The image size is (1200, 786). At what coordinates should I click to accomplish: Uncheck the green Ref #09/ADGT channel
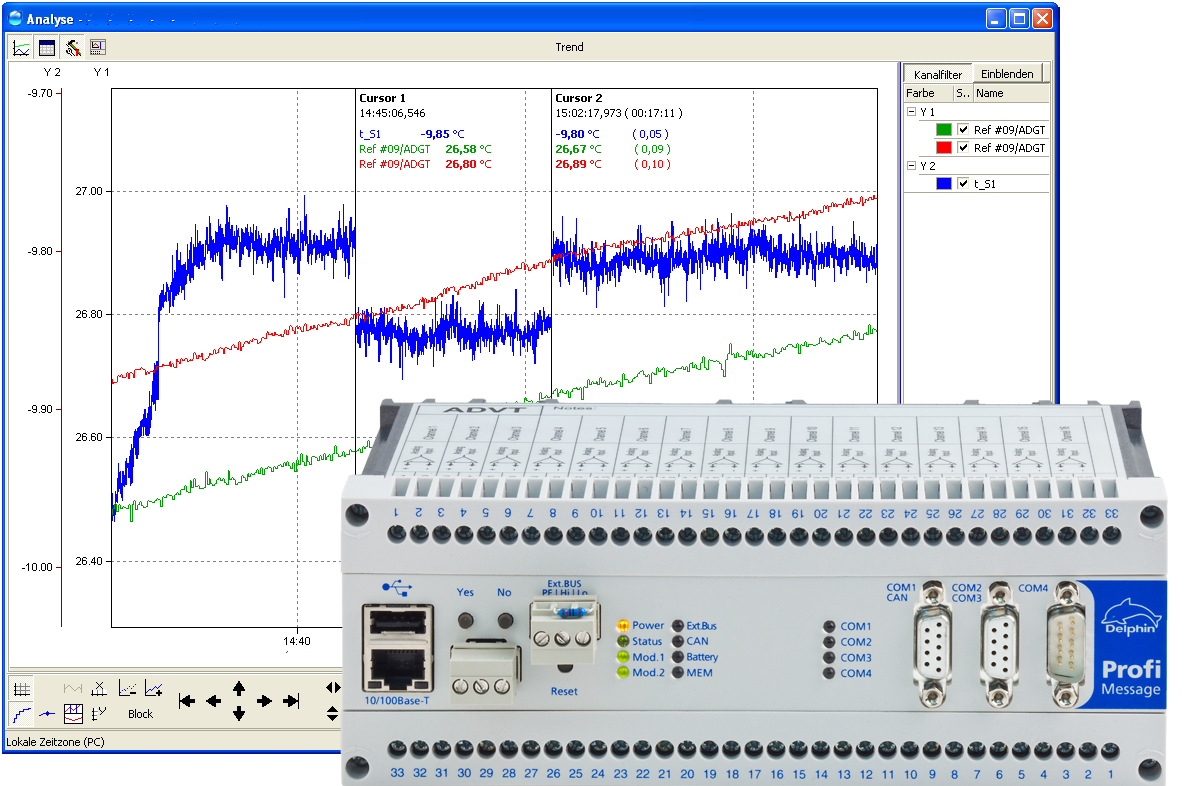(x=963, y=130)
